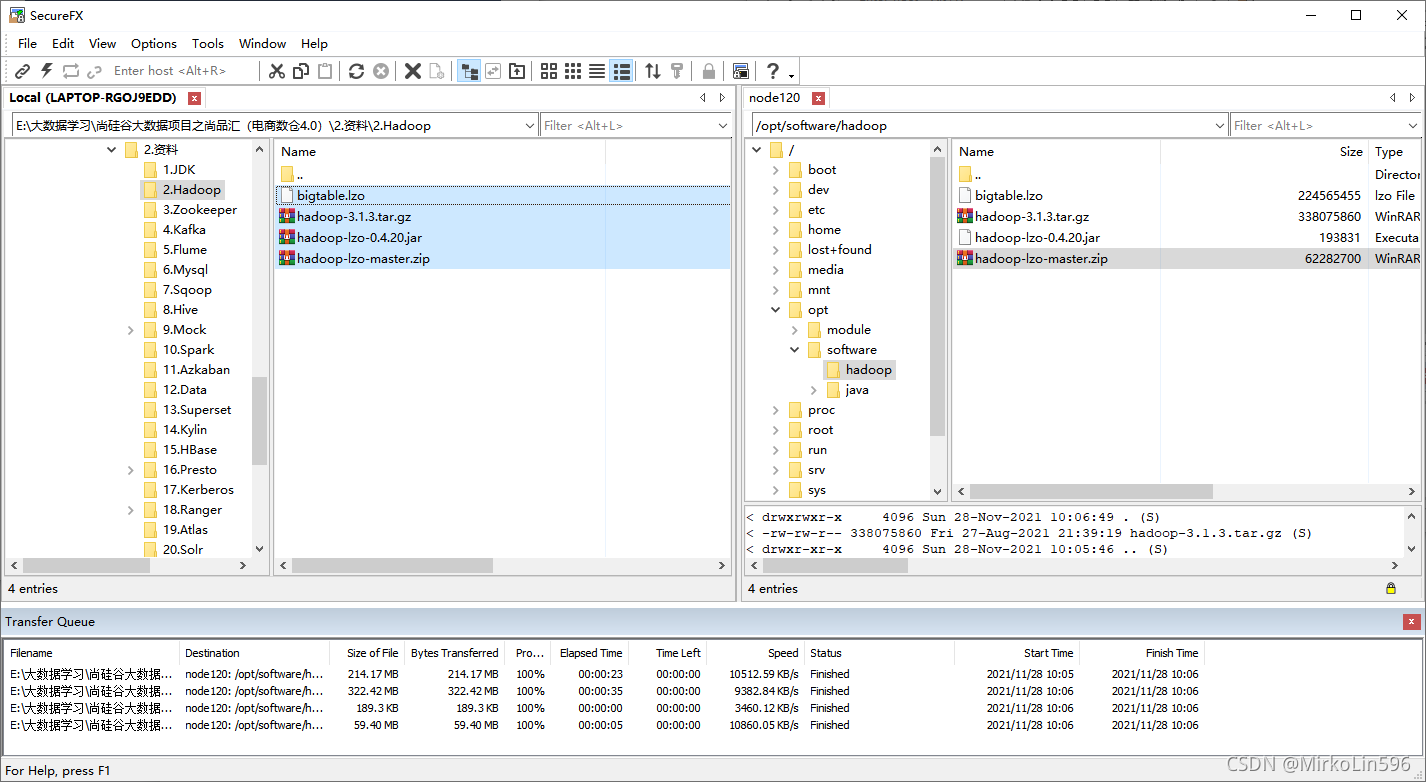This screenshot has width=1426, height=782.
Task: Expand the 16.Presto folder
Action: (x=131, y=470)
